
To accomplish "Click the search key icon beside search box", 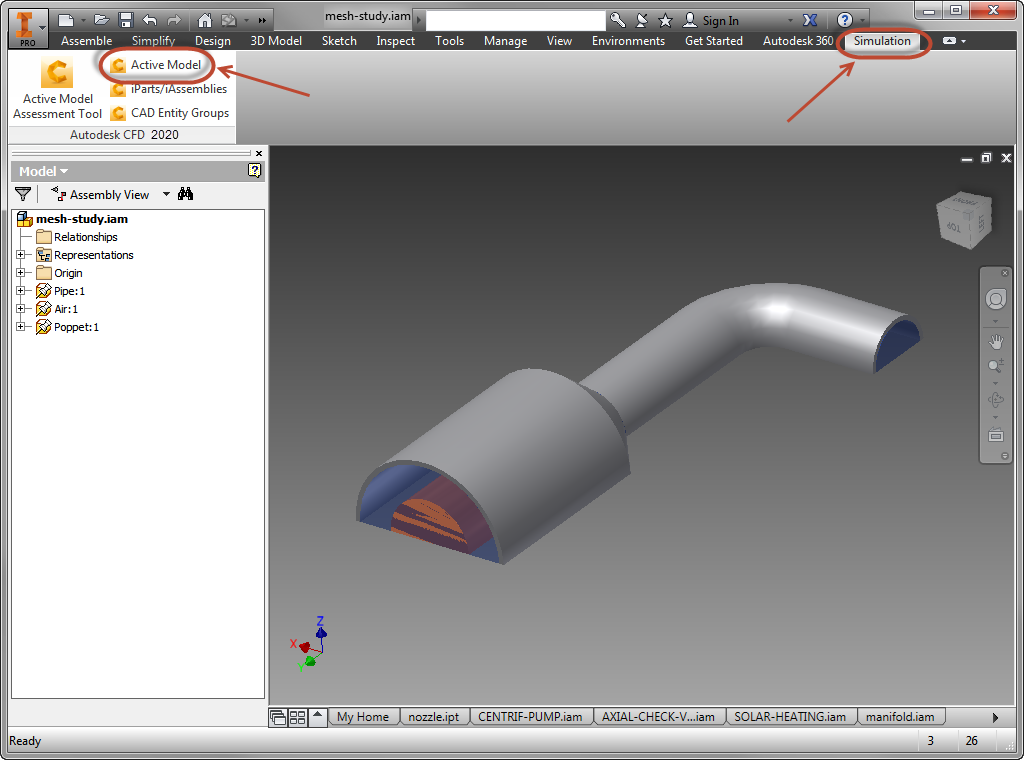I will (617, 20).
